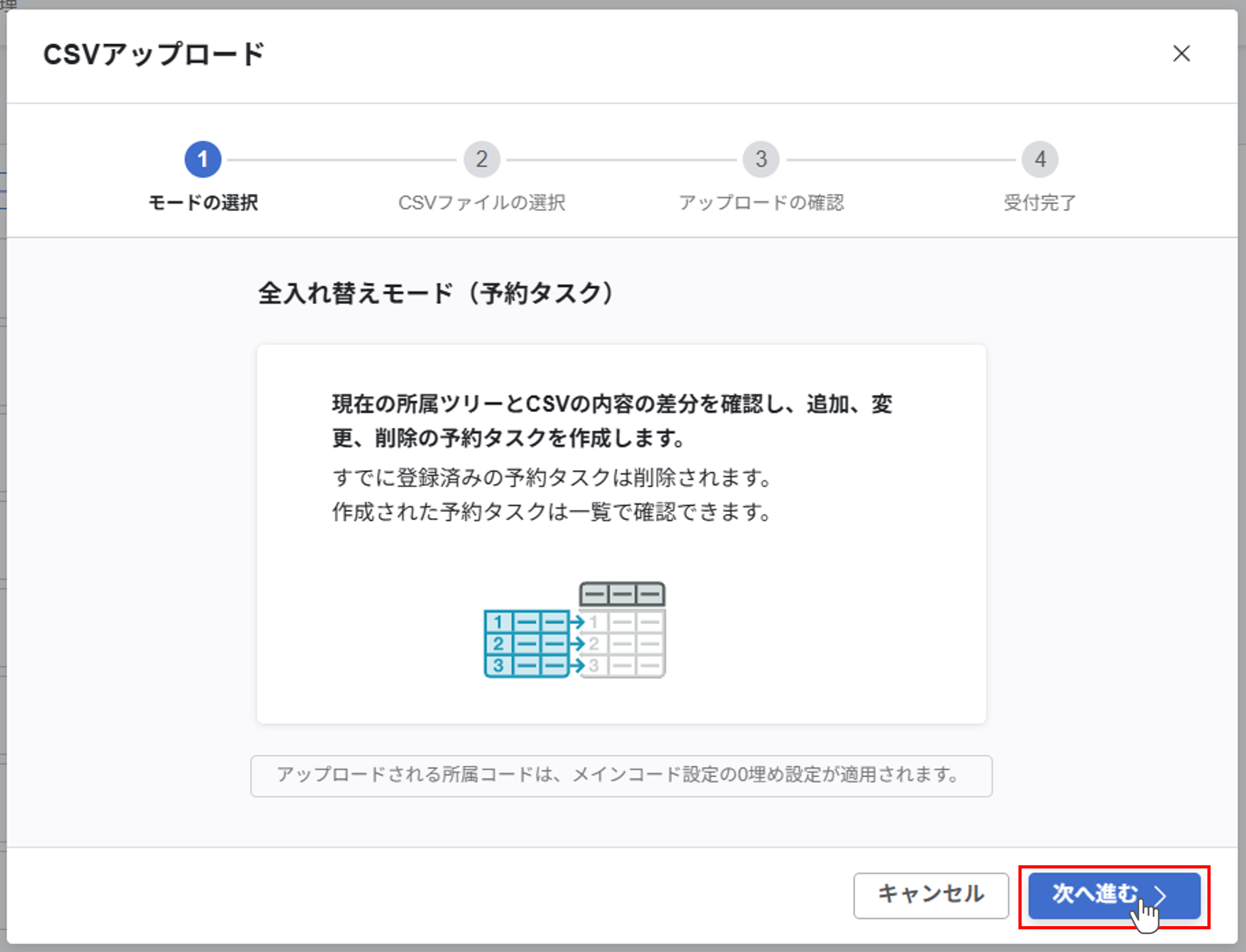Screen dimensions: 1246x952
Task: Click the 全入れ替えモード（予約タスク） heading
Action: pos(436,294)
